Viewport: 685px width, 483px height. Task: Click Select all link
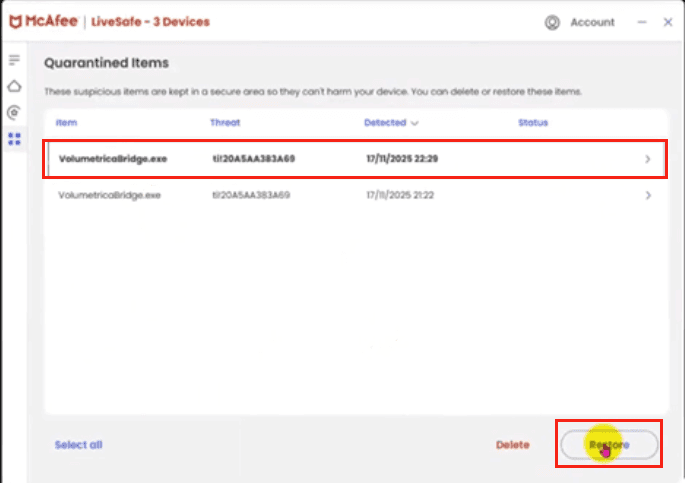(79, 445)
